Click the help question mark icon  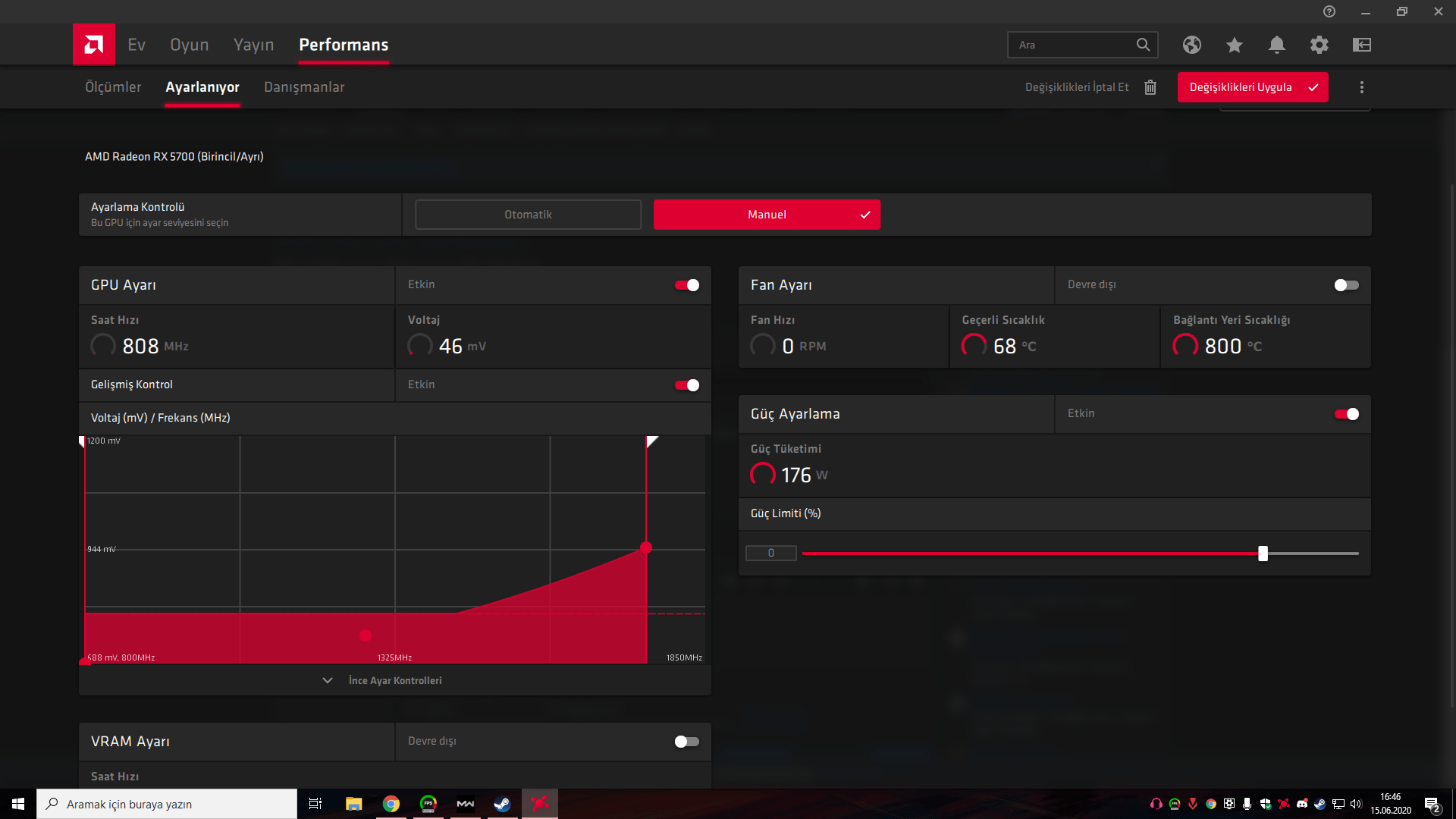click(x=1329, y=11)
